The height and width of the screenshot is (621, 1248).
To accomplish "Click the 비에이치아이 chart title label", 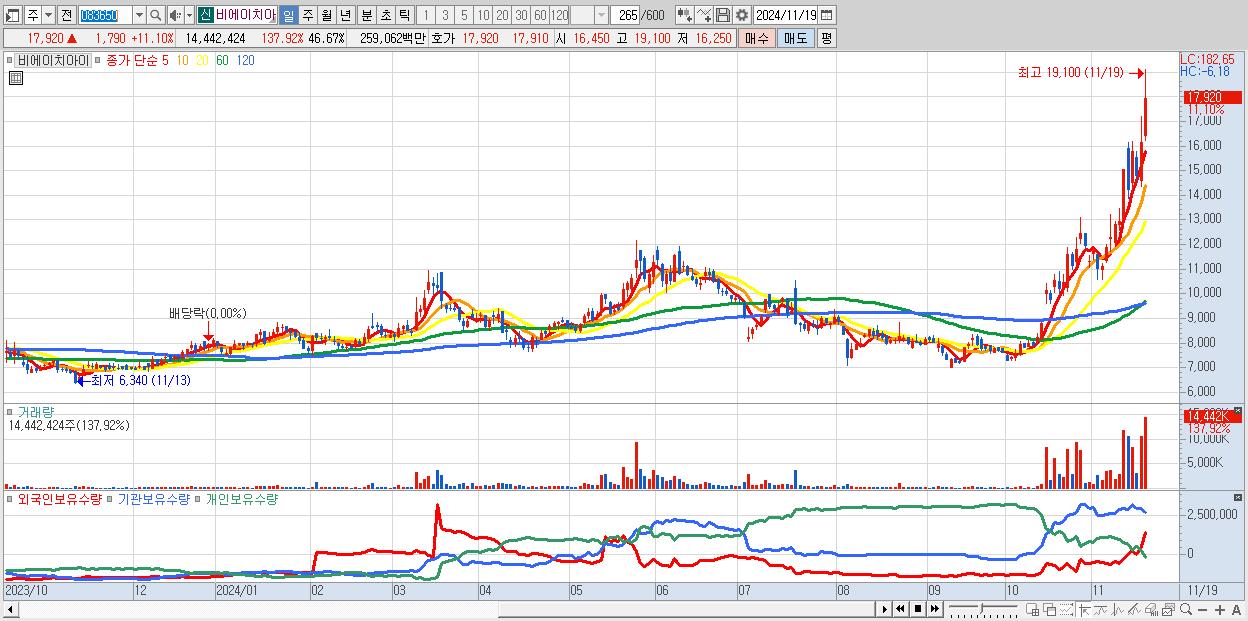I will [x=52, y=60].
